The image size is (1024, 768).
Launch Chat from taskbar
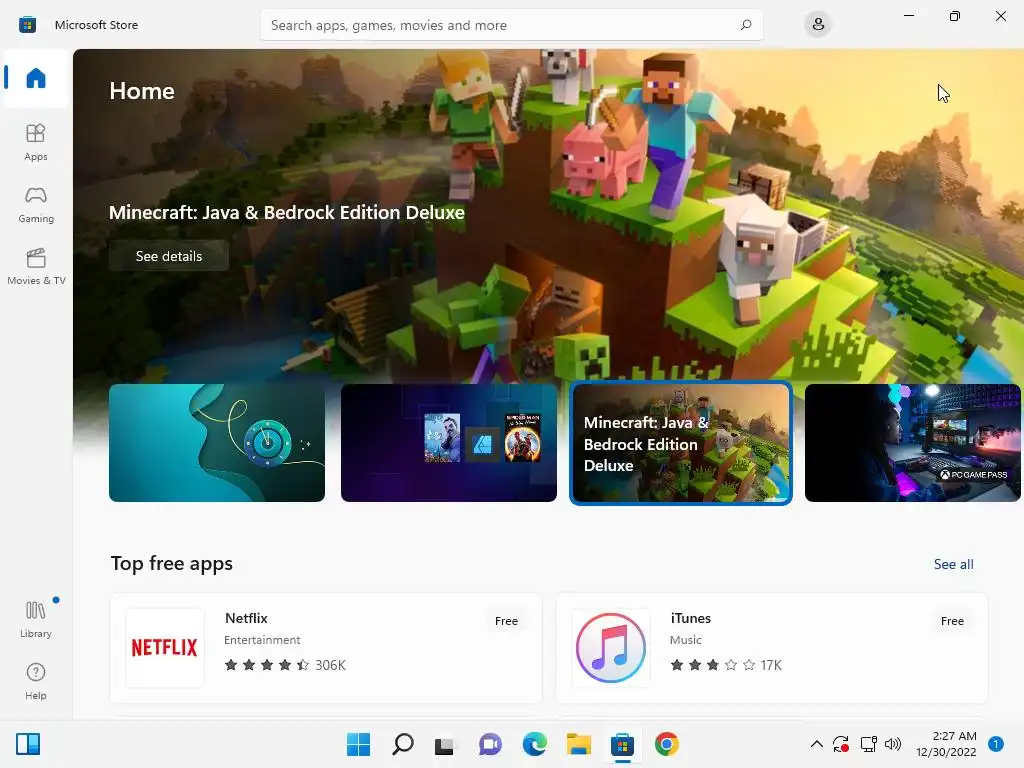click(x=490, y=744)
